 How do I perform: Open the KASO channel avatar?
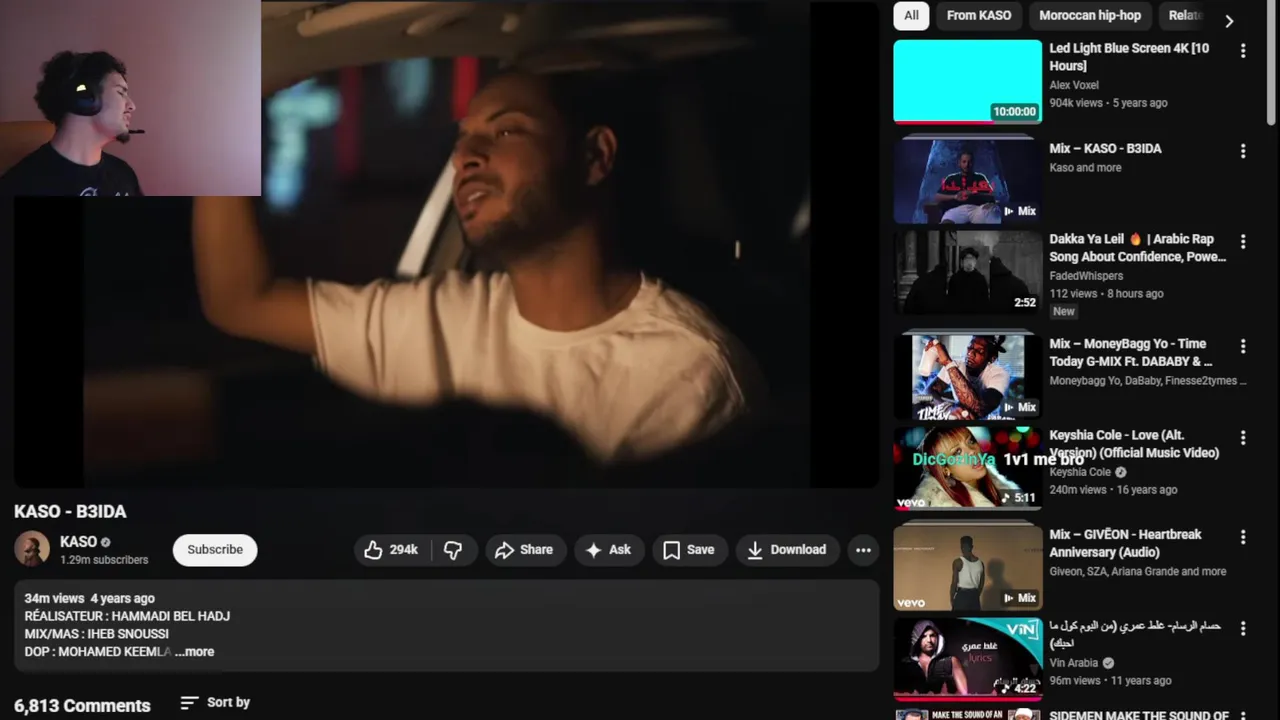[x=32, y=549]
